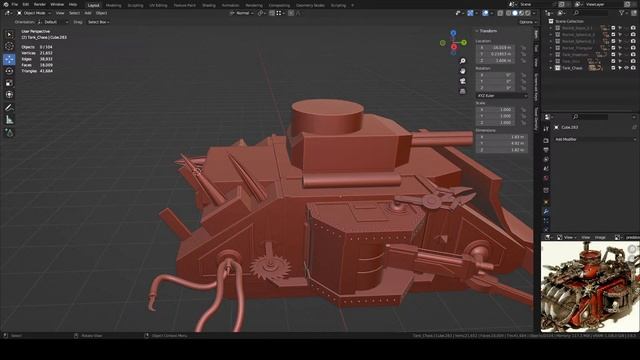Activate the 3D Cursor tool

(9, 47)
